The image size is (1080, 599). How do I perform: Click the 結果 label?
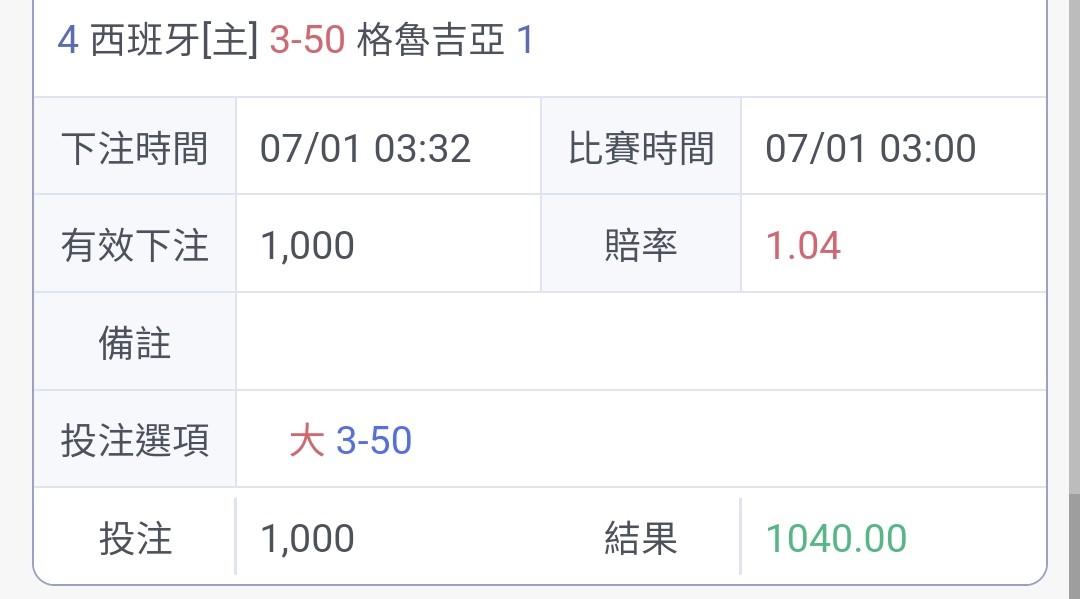641,538
